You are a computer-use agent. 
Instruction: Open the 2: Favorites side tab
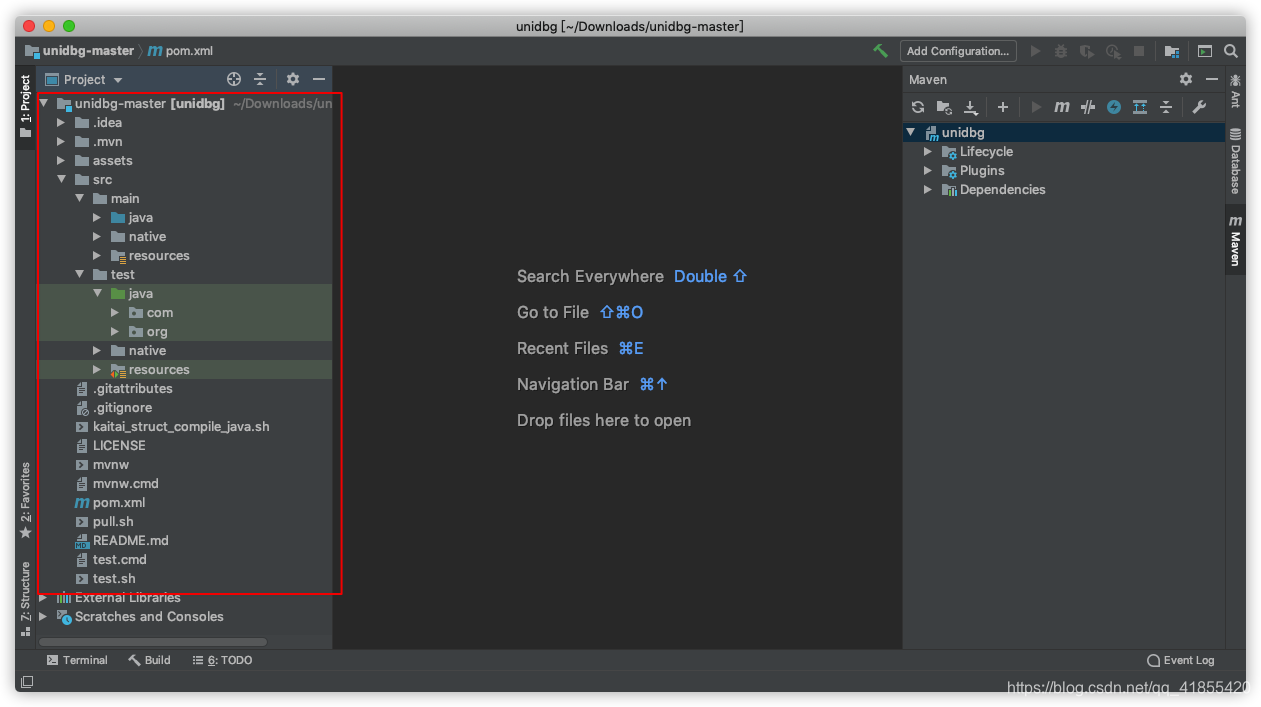pos(26,500)
